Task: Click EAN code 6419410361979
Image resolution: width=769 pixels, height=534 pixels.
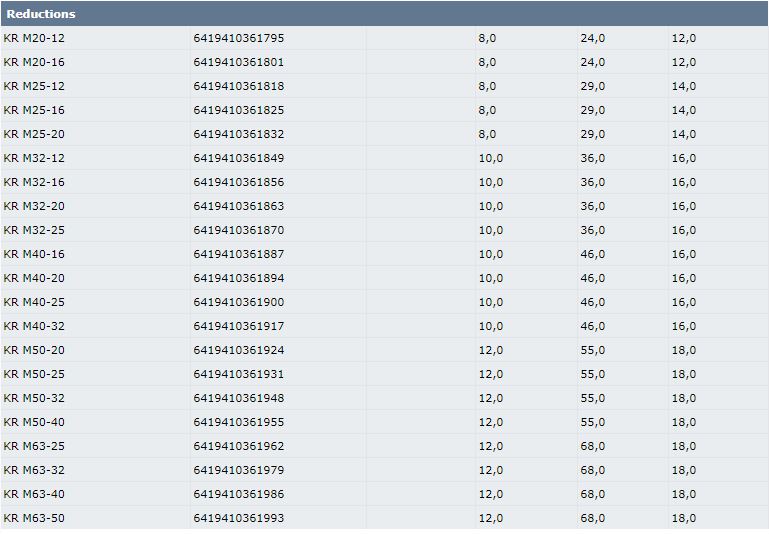Action: coord(239,471)
